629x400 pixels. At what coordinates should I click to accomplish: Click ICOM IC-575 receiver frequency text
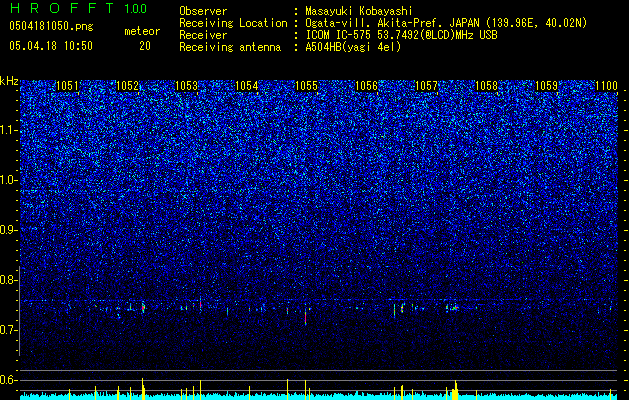point(401,35)
